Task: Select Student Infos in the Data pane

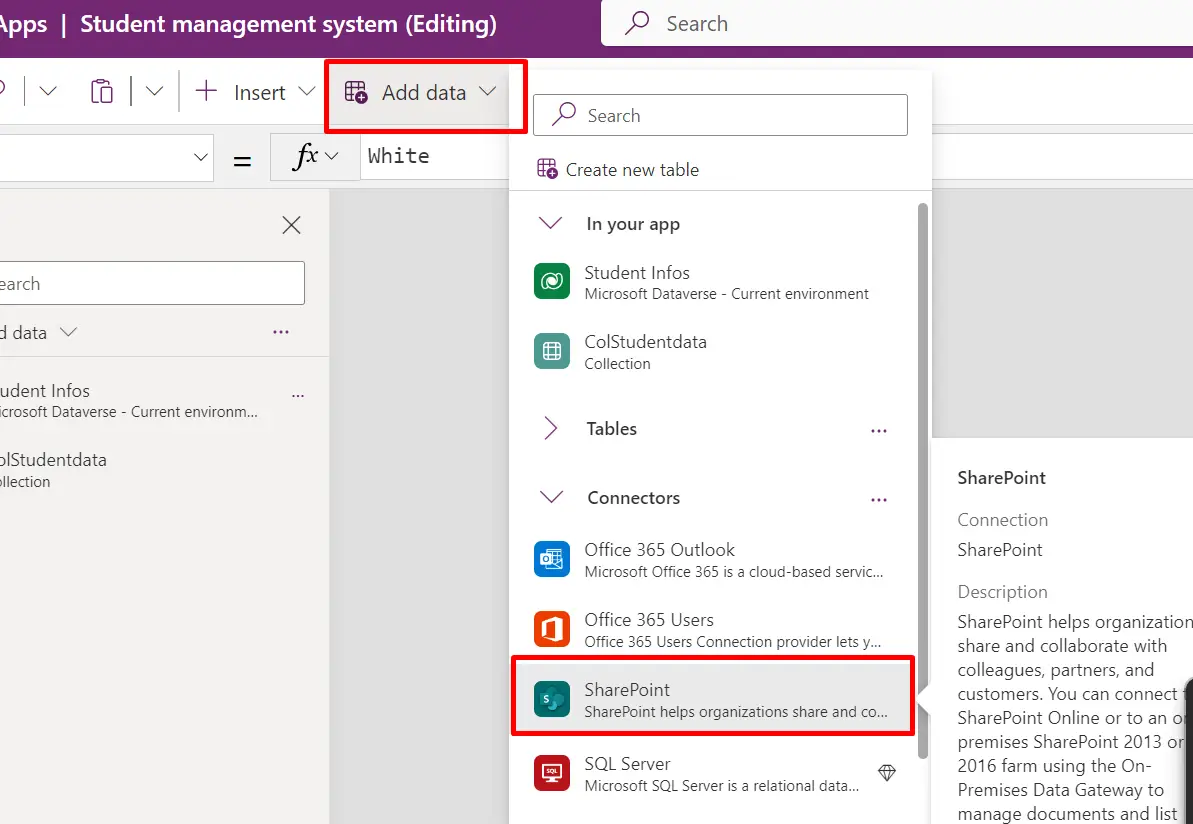Action: pos(128,400)
